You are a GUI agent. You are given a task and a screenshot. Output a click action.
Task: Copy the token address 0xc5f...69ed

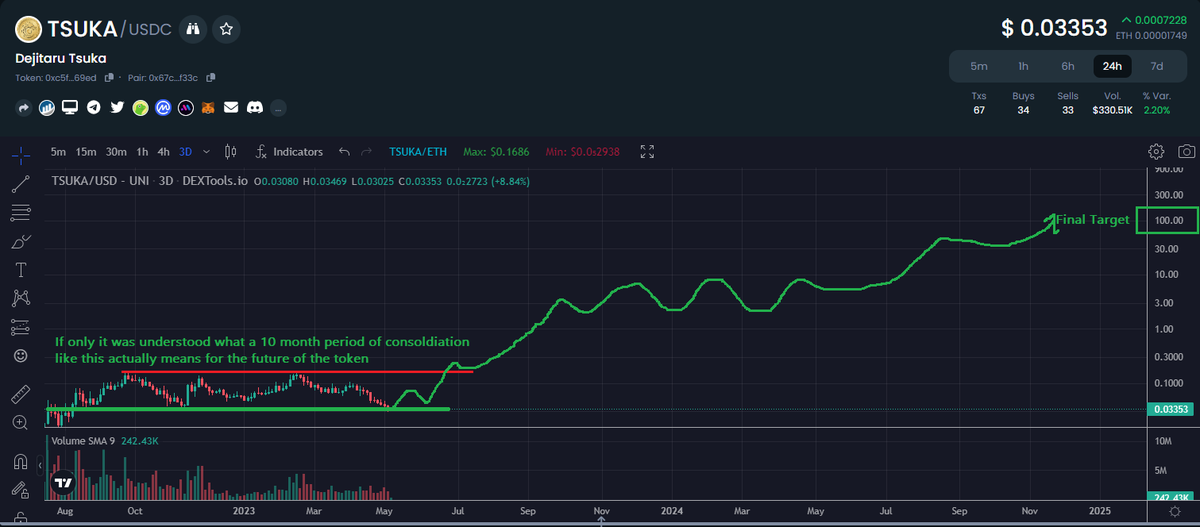[x=109, y=77]
